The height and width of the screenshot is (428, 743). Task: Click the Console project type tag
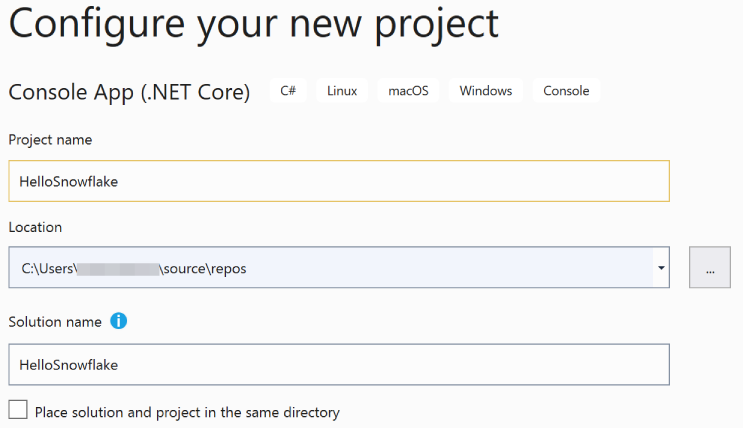pyautogui.click(x=566, y=91)
